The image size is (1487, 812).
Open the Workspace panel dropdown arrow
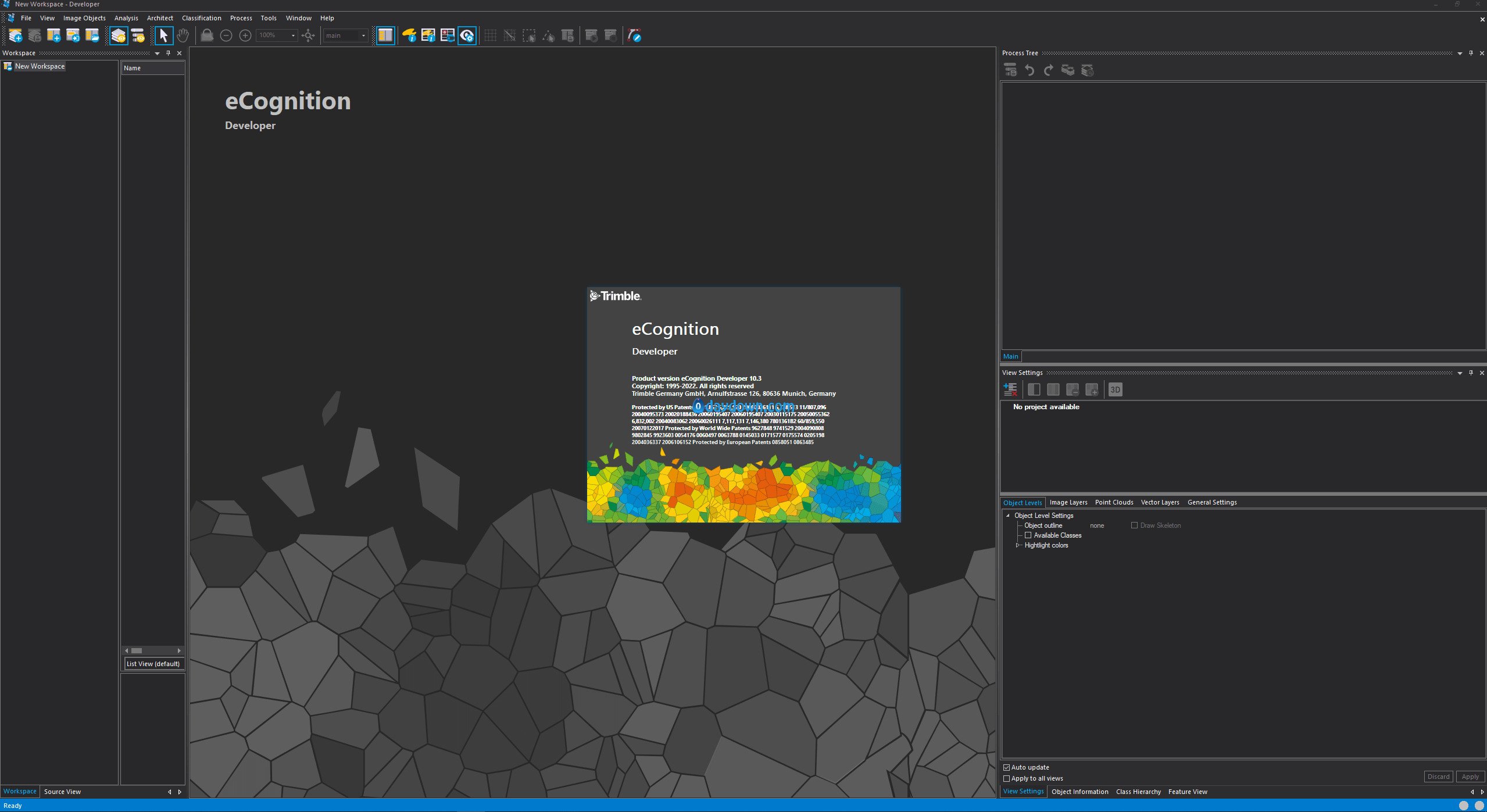157,53
